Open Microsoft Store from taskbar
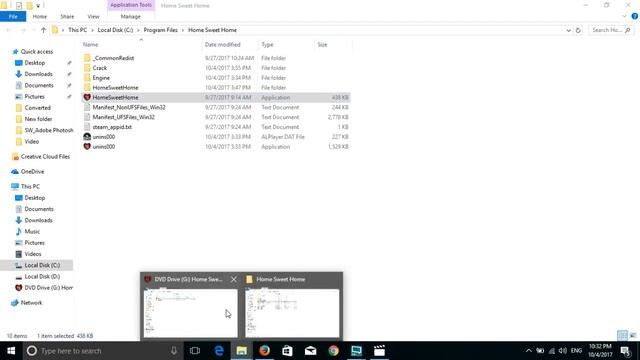Screen dimensions: 640x360 coord(287,351)
